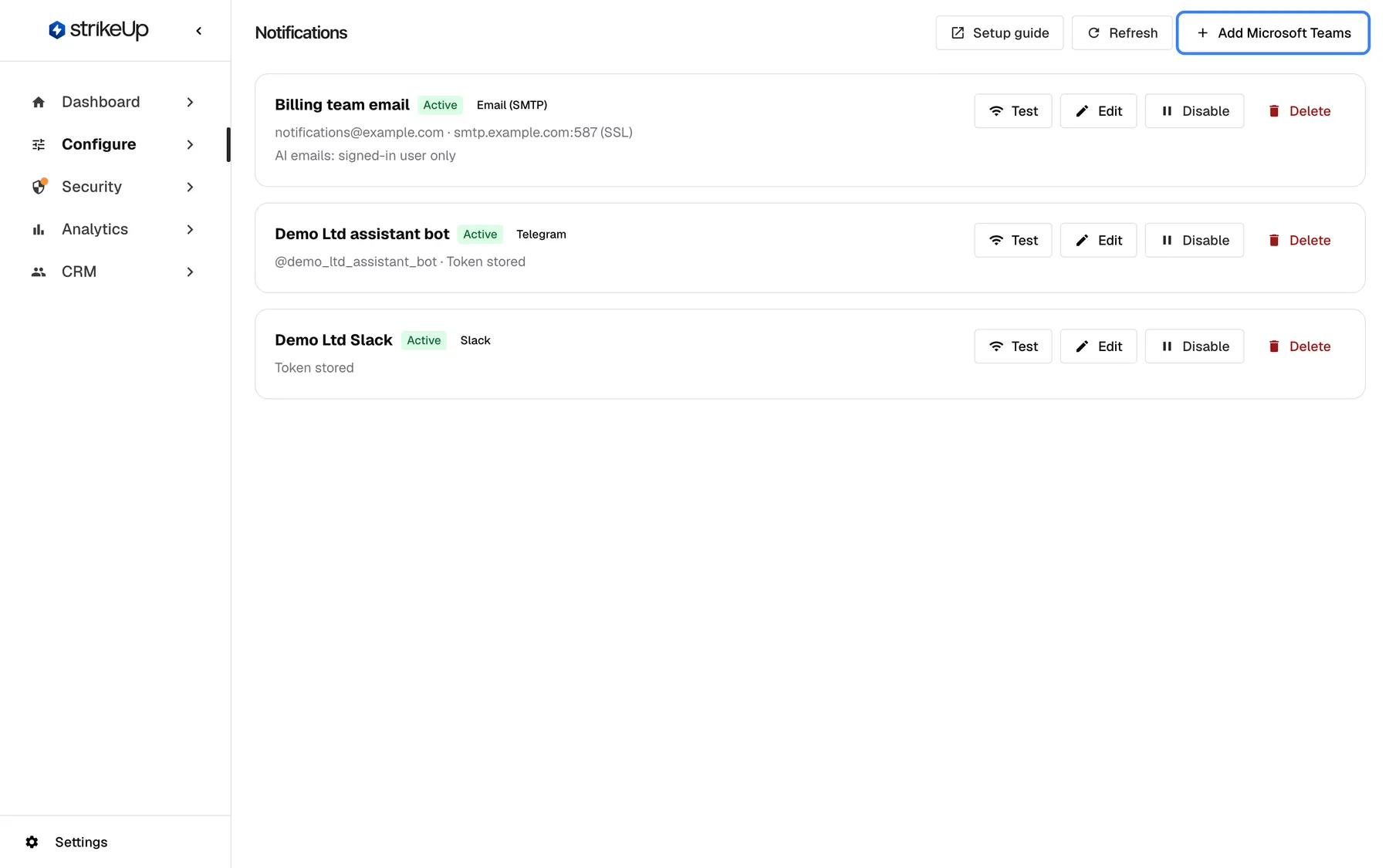Image resolution: width=1389 pixels, height=868 pixels.
Task: Open the Setup guide
Action: pyautogui.click(x=999, y=32)
